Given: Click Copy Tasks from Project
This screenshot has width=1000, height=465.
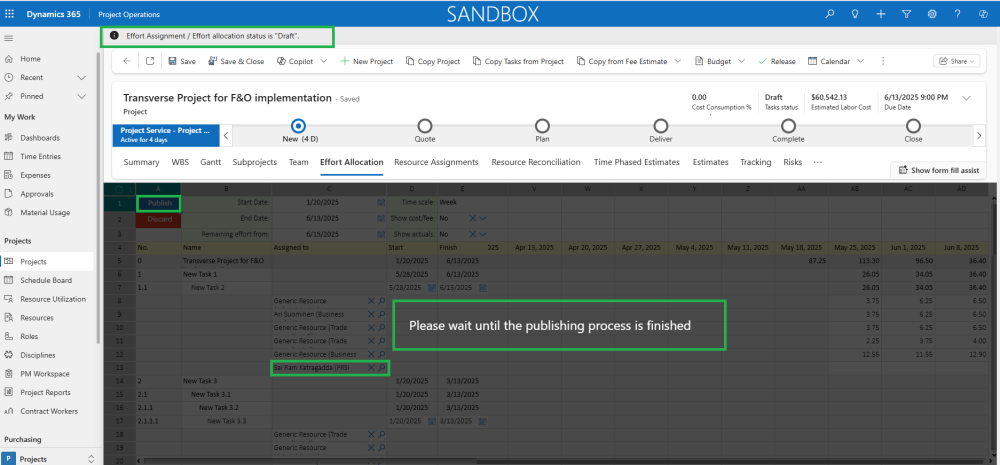Looking at the screenshot, I should 518,61.
